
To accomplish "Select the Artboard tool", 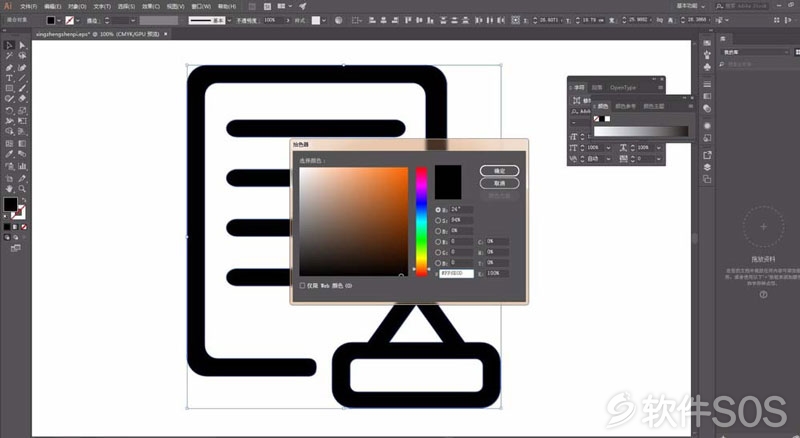I will (9, 178).
